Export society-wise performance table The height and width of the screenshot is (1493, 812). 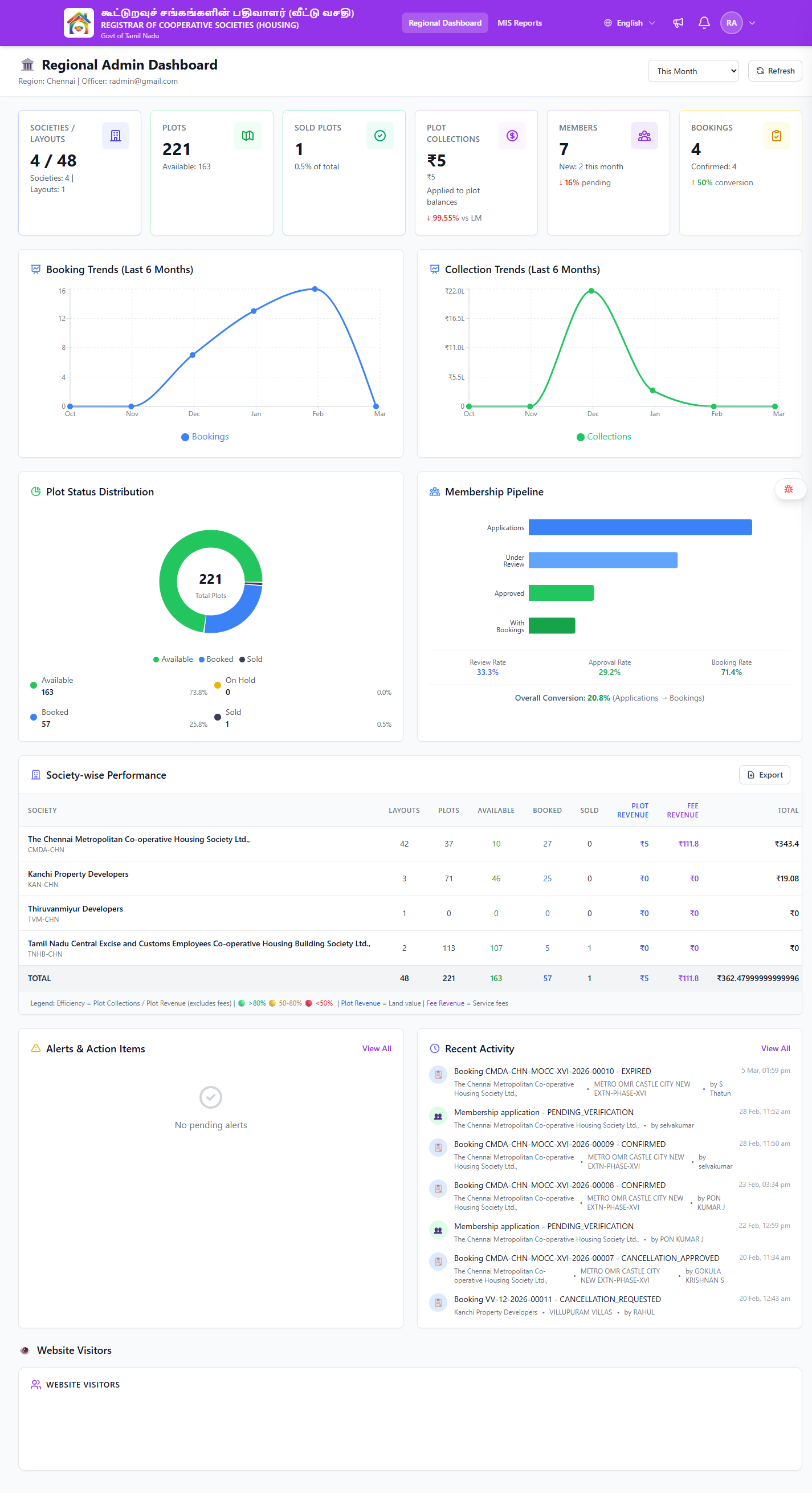tap(765, 775)
